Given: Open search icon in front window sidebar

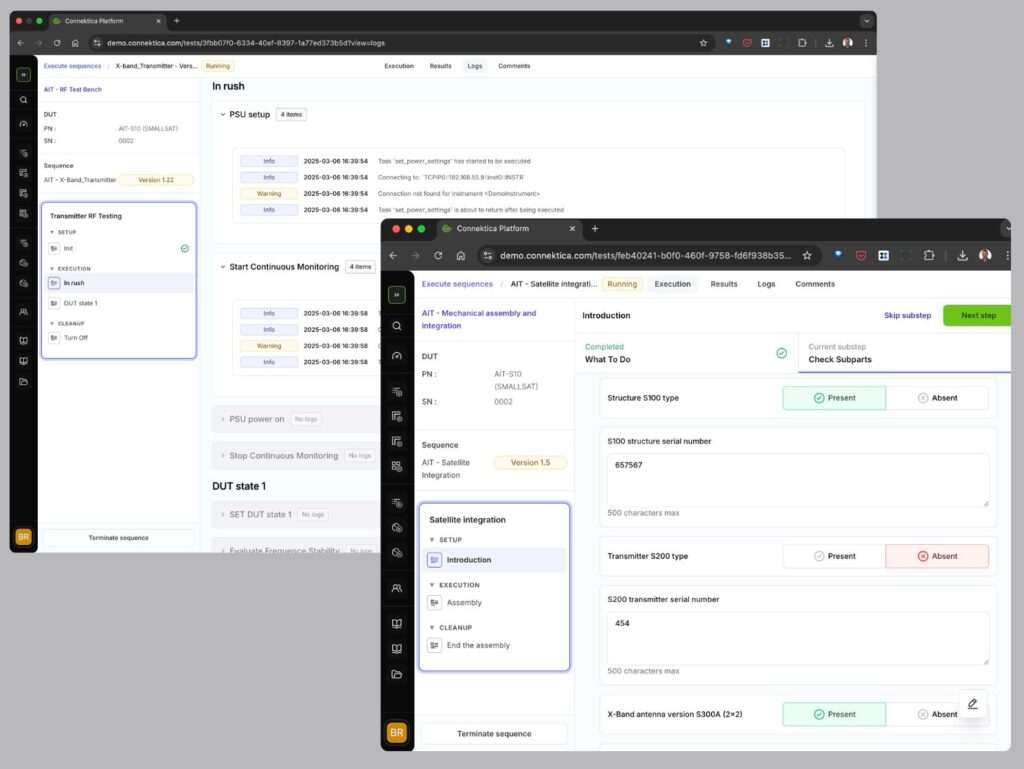Looking at the screenshot, I should tap(396, 326).
